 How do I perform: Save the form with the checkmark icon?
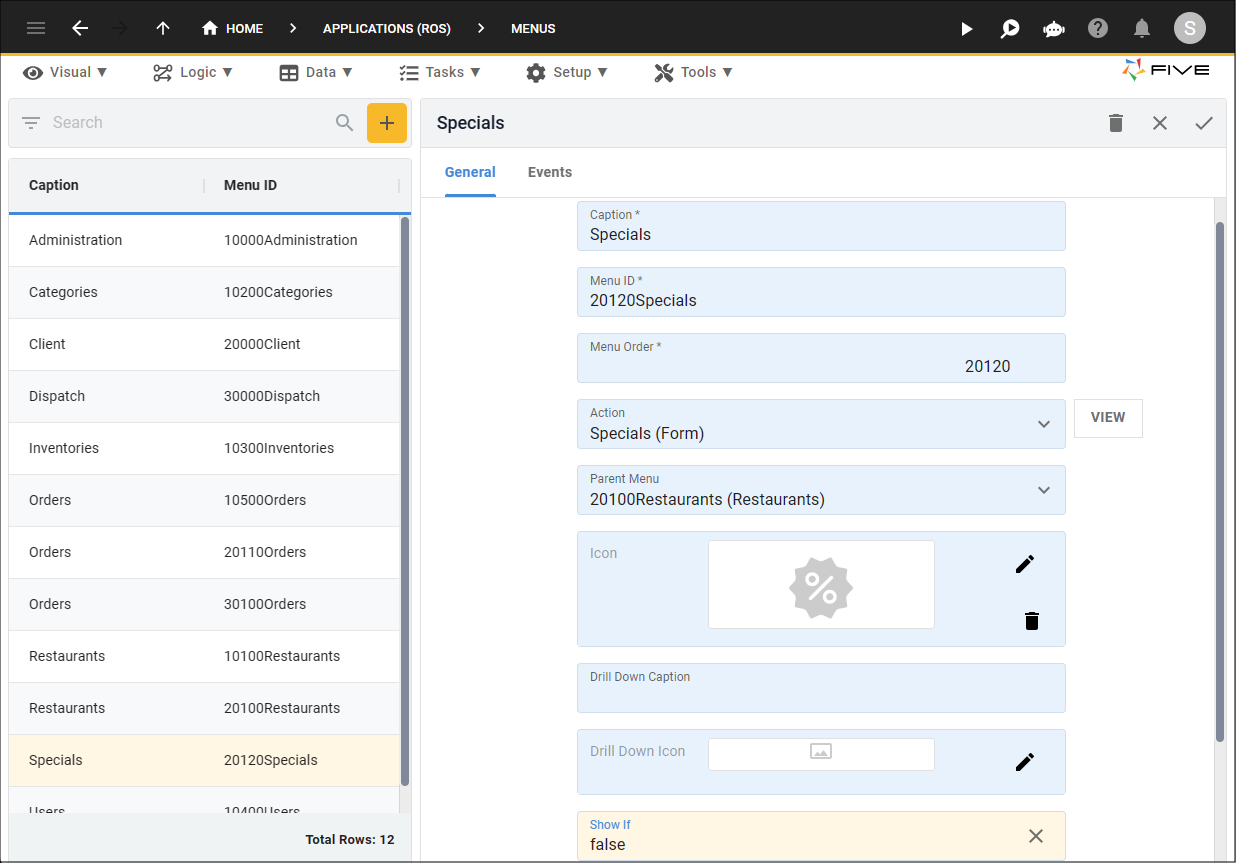click(1204, 123)
